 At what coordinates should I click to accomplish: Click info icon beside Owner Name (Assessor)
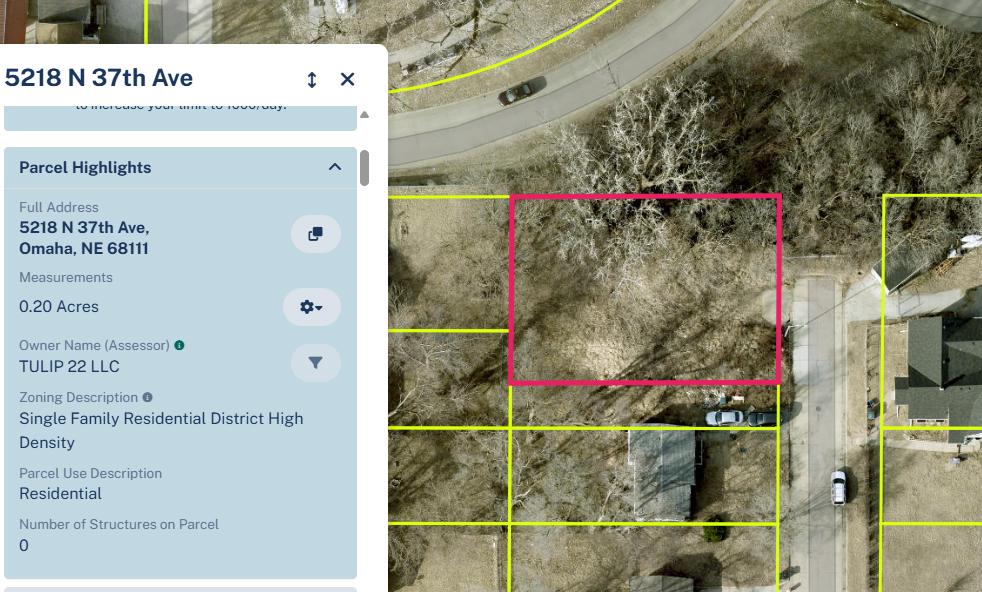pos(179,345)
